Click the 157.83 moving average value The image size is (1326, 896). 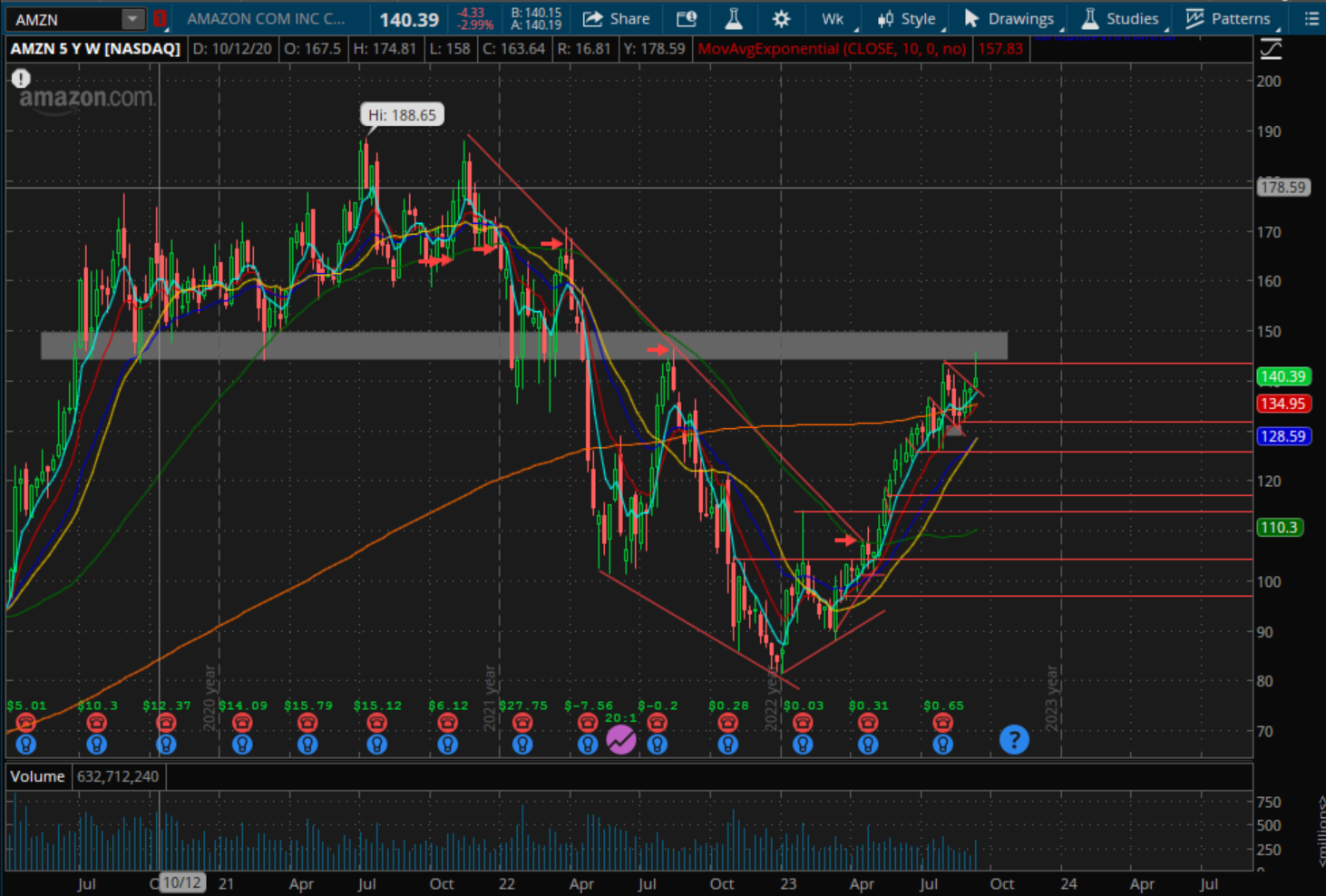pyautogui.click(x=1000, y=49)
